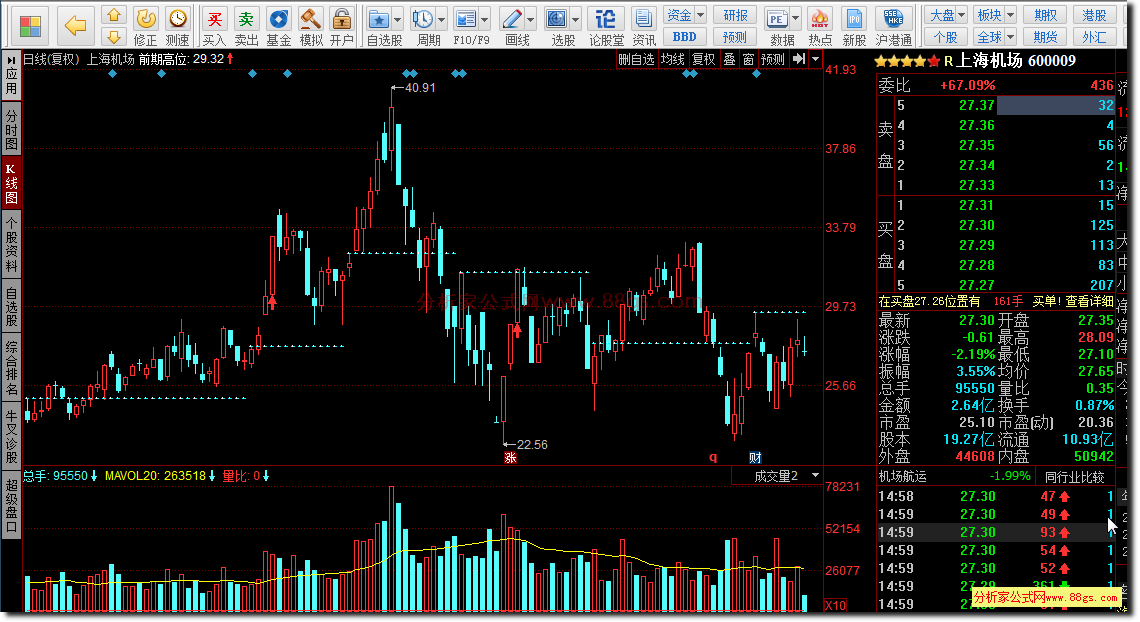The height and width of the screenshot is (622, 1140).
Task: Expand the 画线 dropdown arrow
Action: pyautogui.click(x=531, y=20)
